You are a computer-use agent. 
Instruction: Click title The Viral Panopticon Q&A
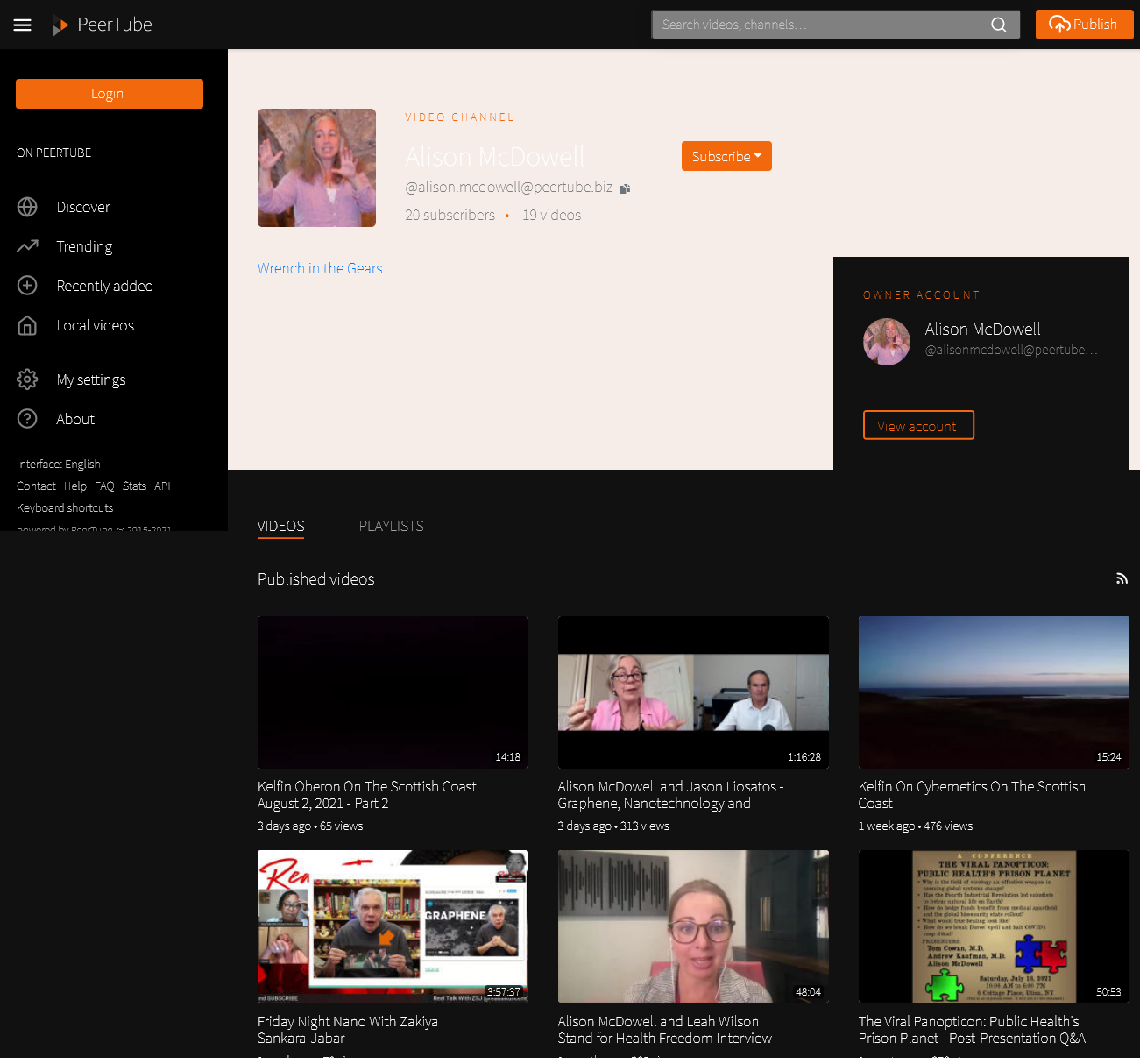tap(972, 1030)
